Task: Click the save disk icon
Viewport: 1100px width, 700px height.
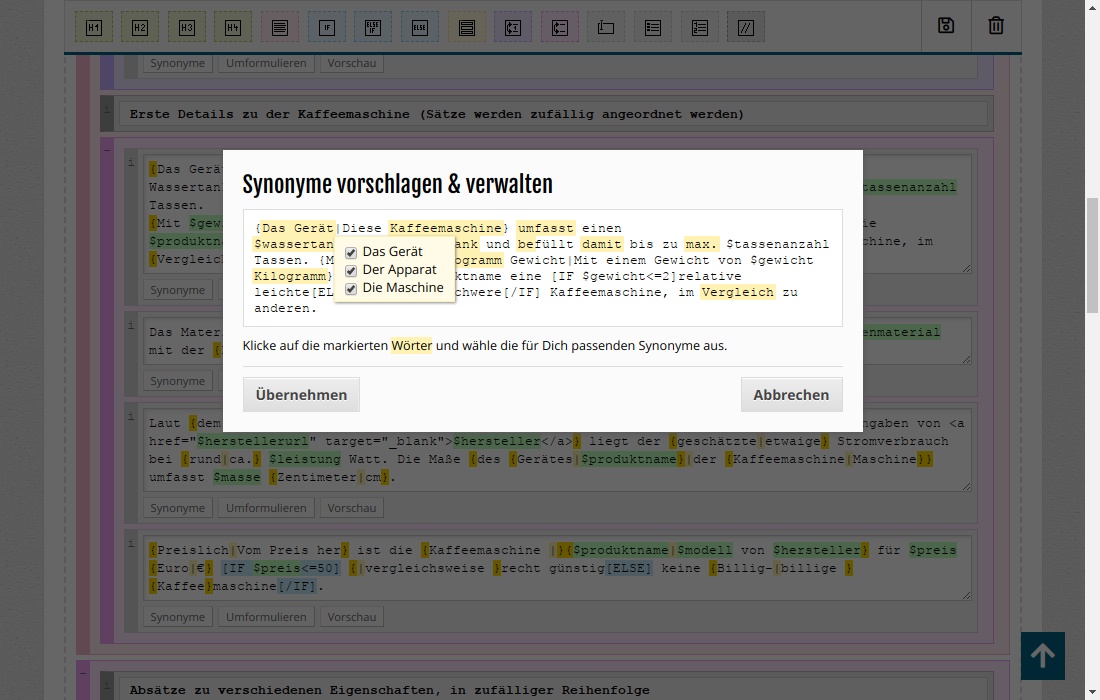Action: click(946, 26)
